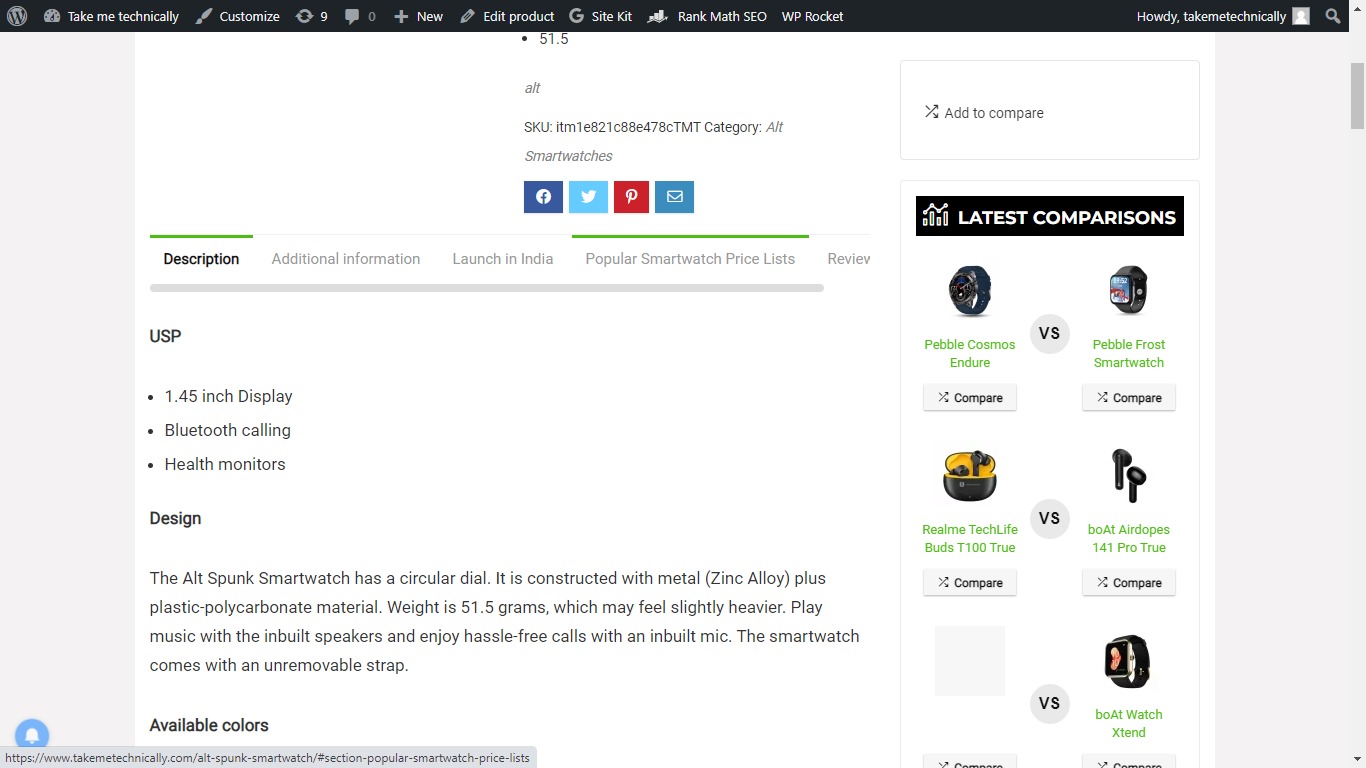Image resolution: width=1366 pixels, height=768 pixels.
Task: Open boAt Watch Xtend link
Action: 1129,724
